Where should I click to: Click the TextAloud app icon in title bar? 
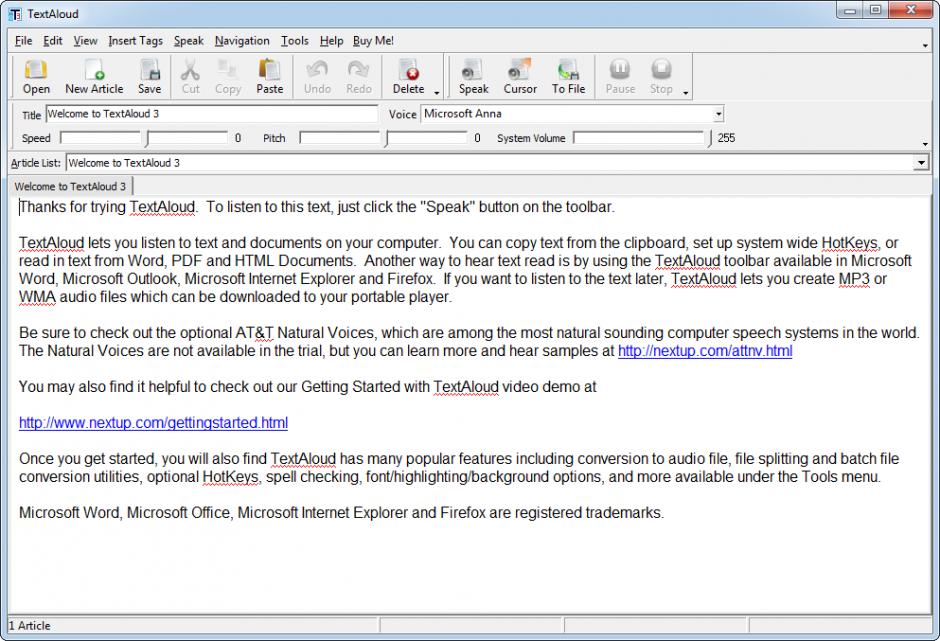pos(15,14)
